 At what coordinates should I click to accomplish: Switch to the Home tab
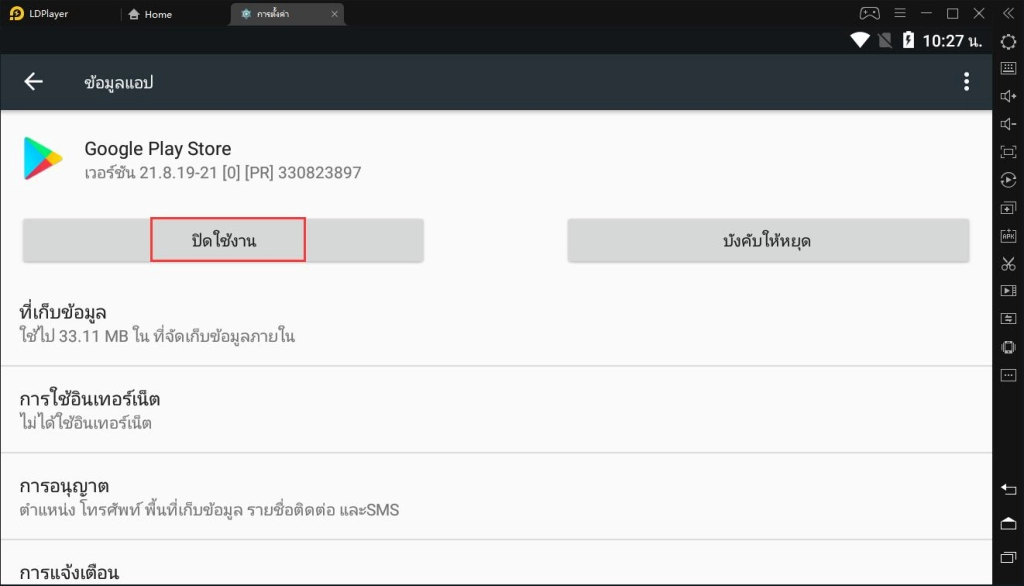click(150, 14)
